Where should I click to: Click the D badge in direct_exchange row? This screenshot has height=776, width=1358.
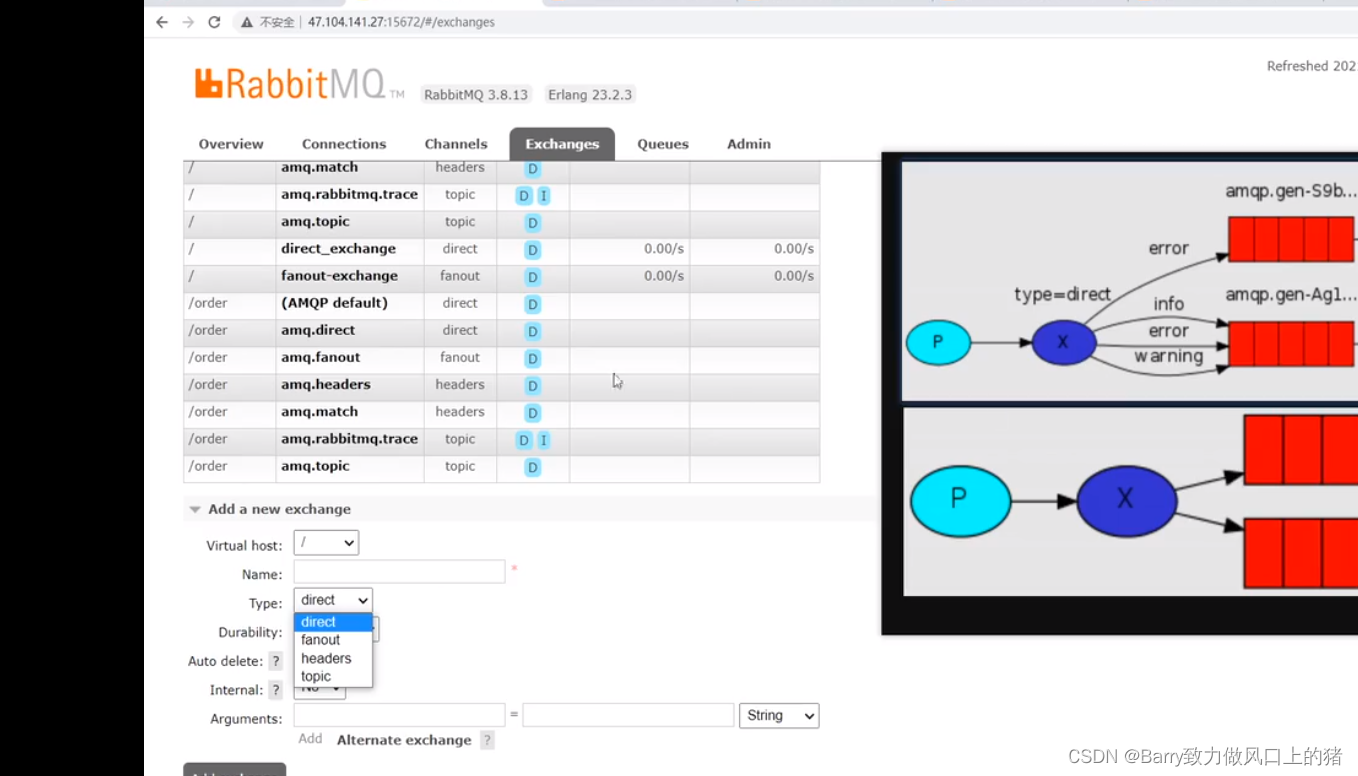(533, 250)
